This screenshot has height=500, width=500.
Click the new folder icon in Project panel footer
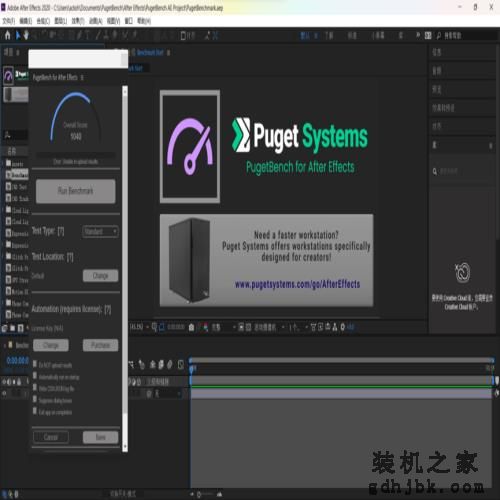(12, 328)
